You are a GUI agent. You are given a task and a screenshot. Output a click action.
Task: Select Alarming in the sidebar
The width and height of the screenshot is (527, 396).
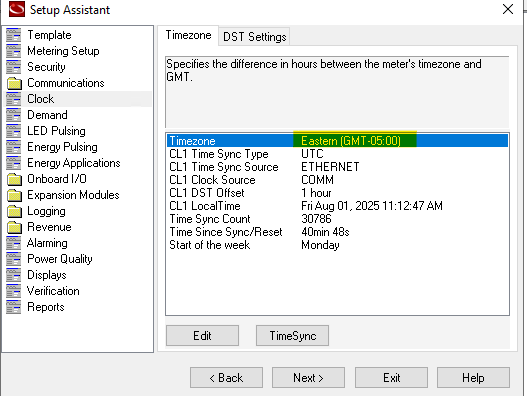(47, 243)
